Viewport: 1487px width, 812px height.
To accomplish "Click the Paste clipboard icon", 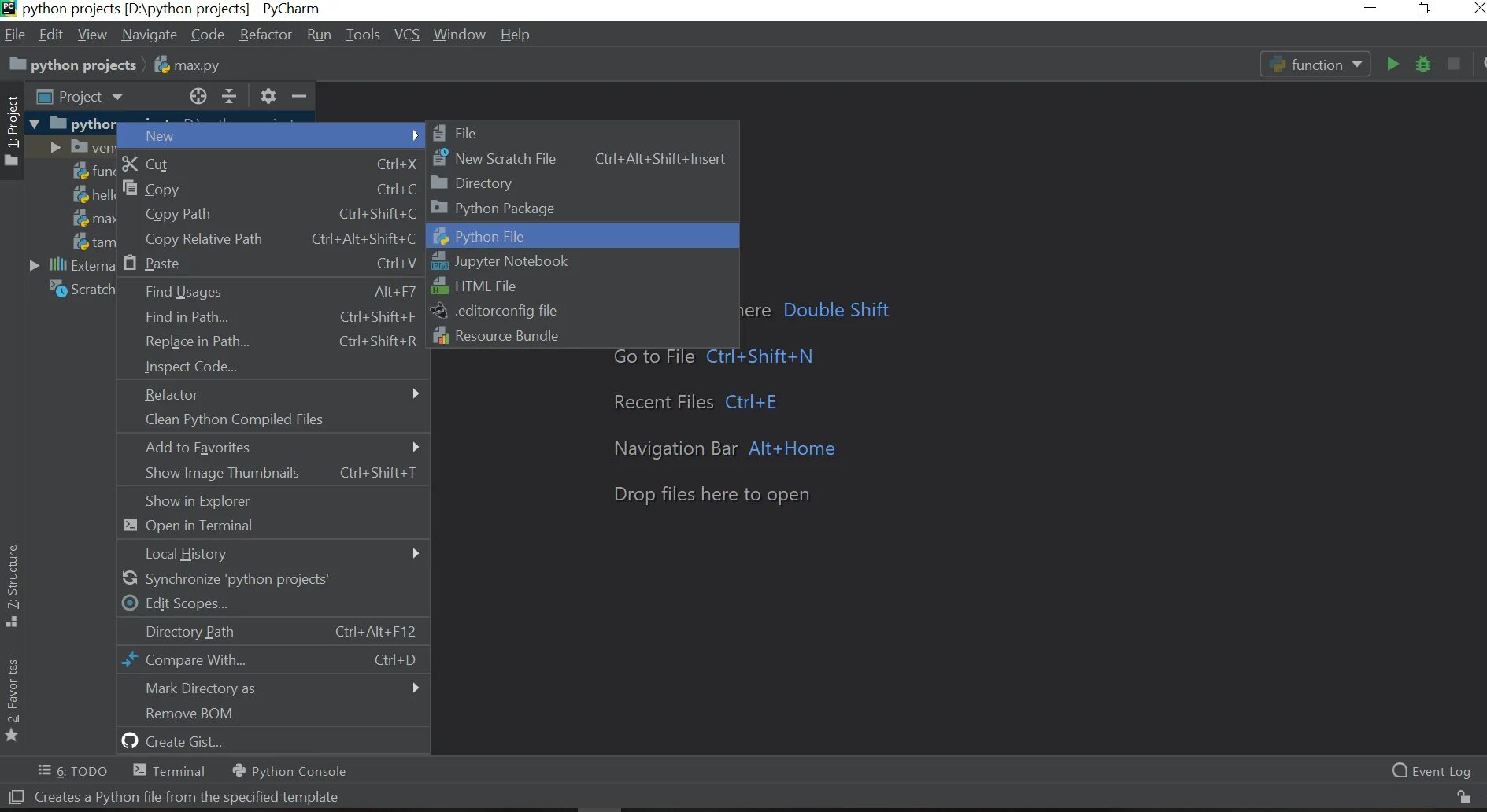I will [130, 263].
